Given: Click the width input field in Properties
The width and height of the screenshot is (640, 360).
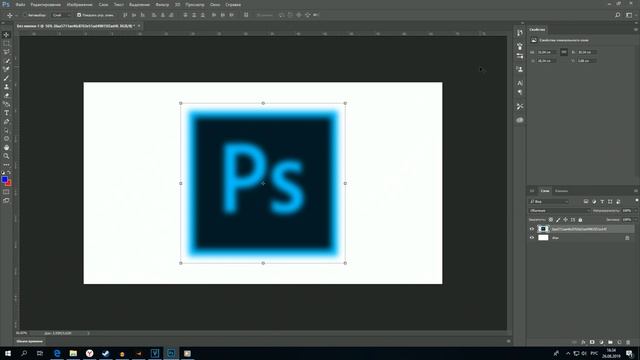Looking at the screenshot, I should pos(546,52).
